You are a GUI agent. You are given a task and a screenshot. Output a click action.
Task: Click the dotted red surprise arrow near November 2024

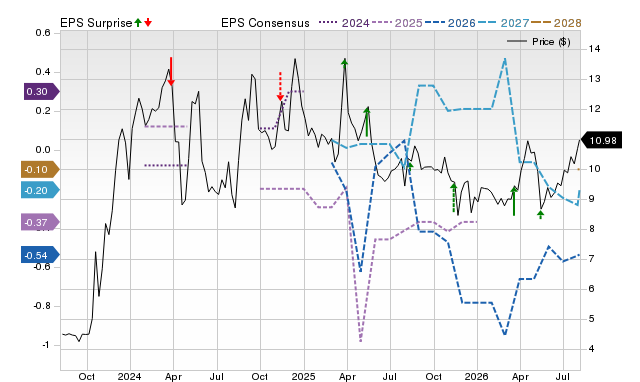280,86
